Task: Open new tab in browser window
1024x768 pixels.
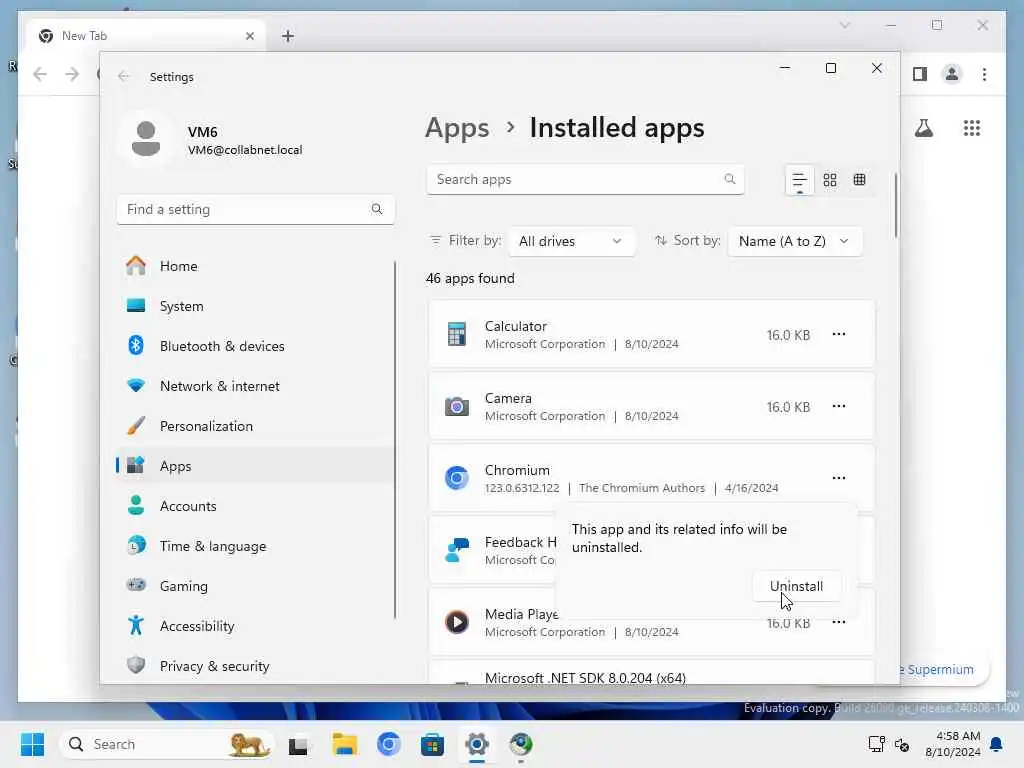Action: click(287, 36)
